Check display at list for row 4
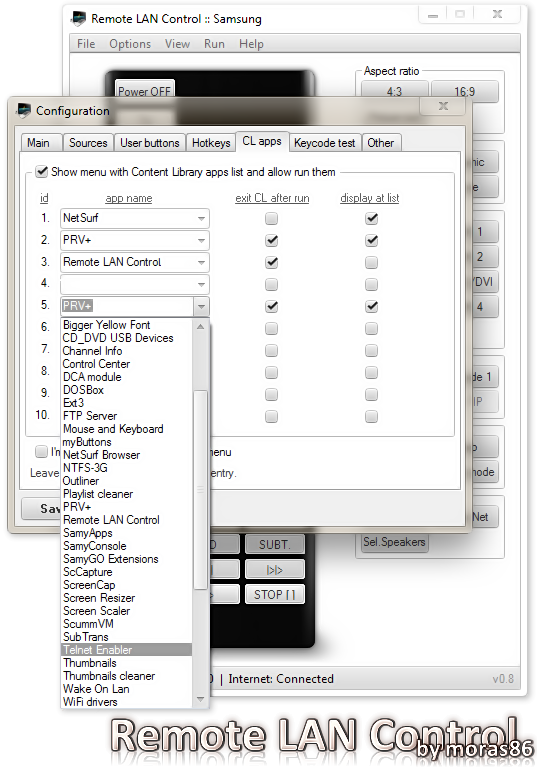Image resolution: width=540 pixels, height=770 pixels. coord(372,284)
